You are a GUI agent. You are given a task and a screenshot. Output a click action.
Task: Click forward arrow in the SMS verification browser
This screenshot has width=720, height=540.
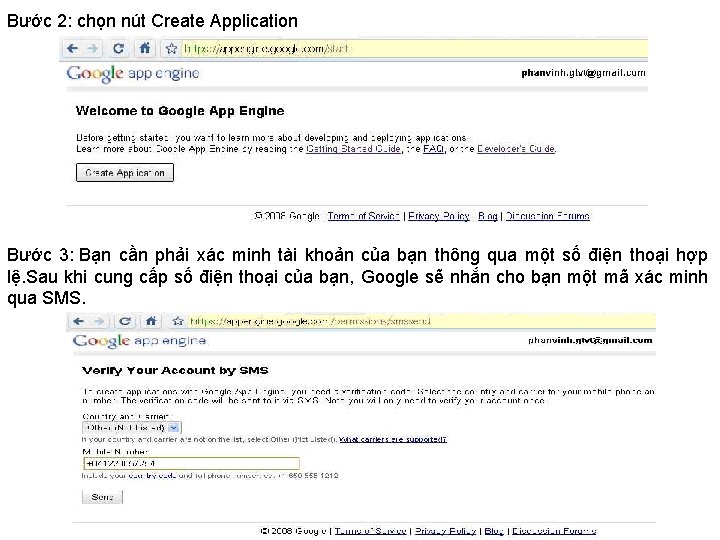coord(99,321)
